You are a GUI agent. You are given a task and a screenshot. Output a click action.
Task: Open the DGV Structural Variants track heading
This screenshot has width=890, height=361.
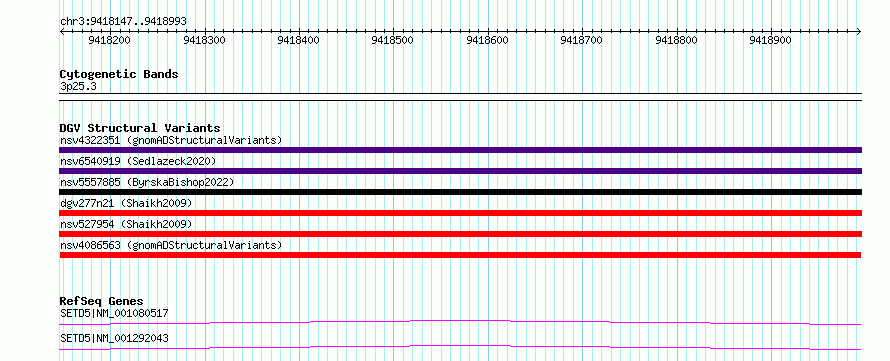click(140, 128)
